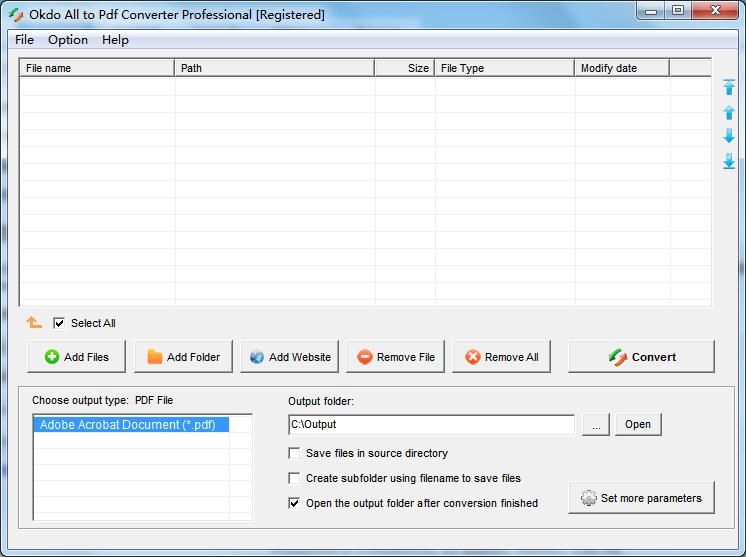Sort by the File Type column header
746x557 pixels.
(x=504, y=68)
